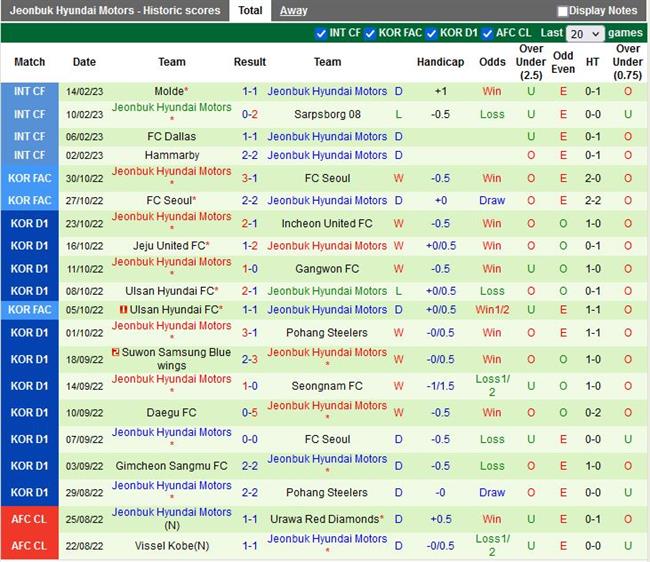Screen dimensions: 650x562
Task: Uncheck the INT CF filter checkbox
Action: coord(320,33)
